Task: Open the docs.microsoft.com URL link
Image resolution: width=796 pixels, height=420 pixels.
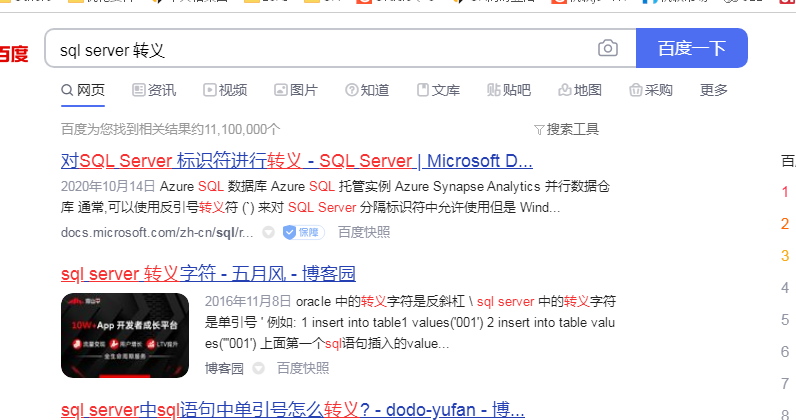Action: 157,232
